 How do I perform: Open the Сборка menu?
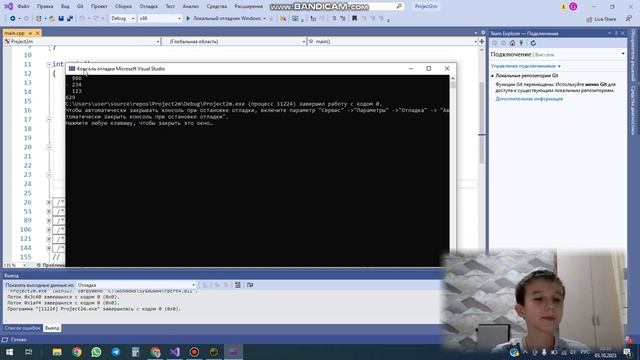pos(123,7)
